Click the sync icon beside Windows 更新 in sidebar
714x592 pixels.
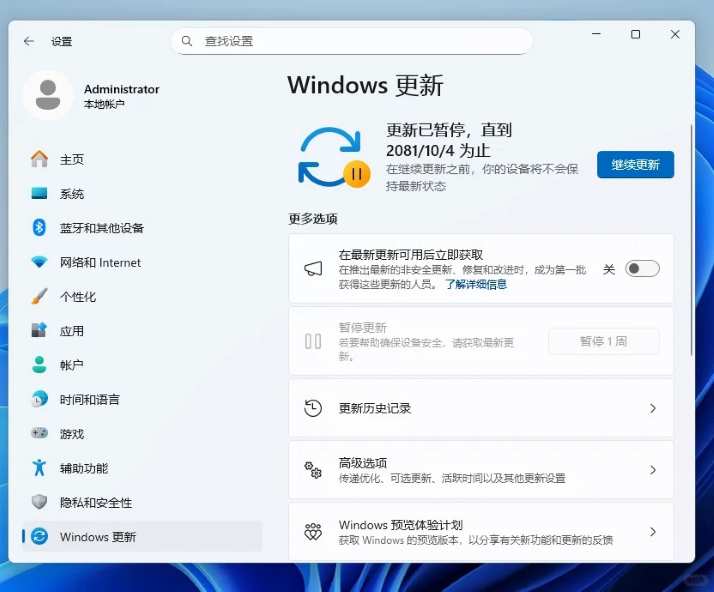point(39,536)
